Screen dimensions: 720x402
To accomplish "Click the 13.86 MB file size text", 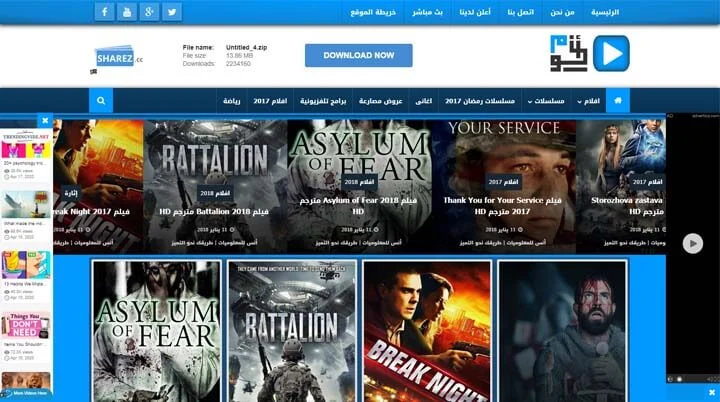I will tap(239, 56).
